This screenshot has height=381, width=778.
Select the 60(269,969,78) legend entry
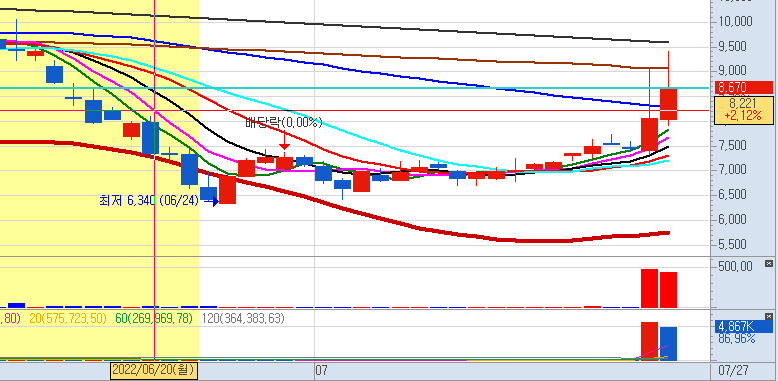(153, 318)
